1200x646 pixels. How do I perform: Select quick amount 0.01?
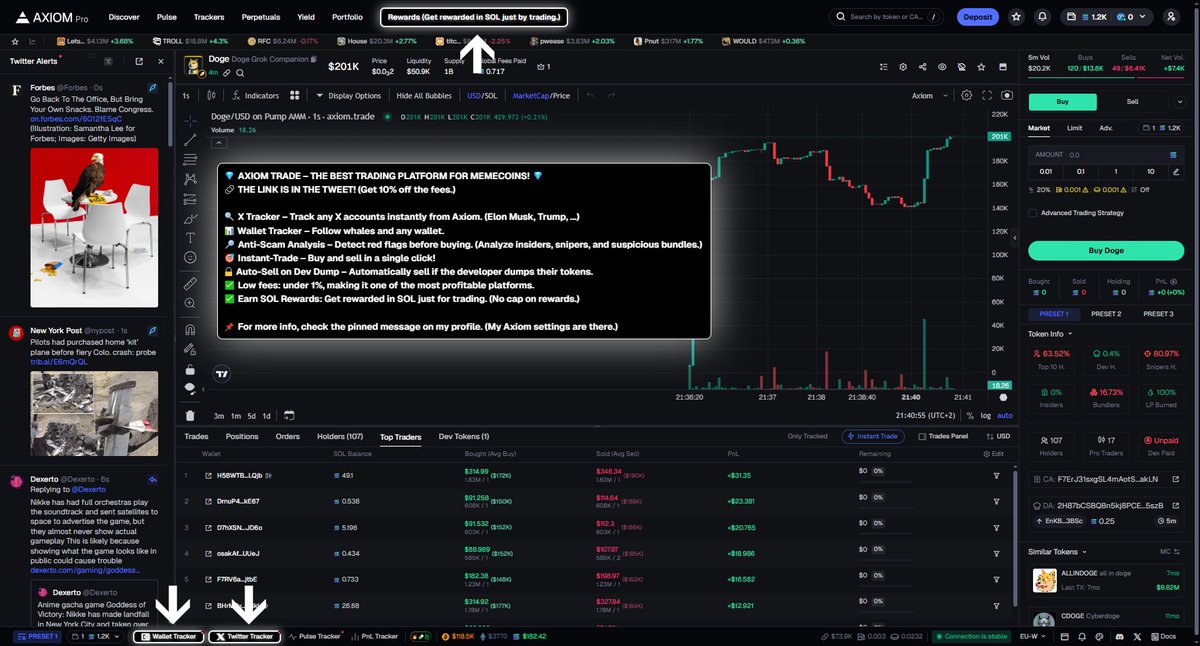(x=1047, y=171)
